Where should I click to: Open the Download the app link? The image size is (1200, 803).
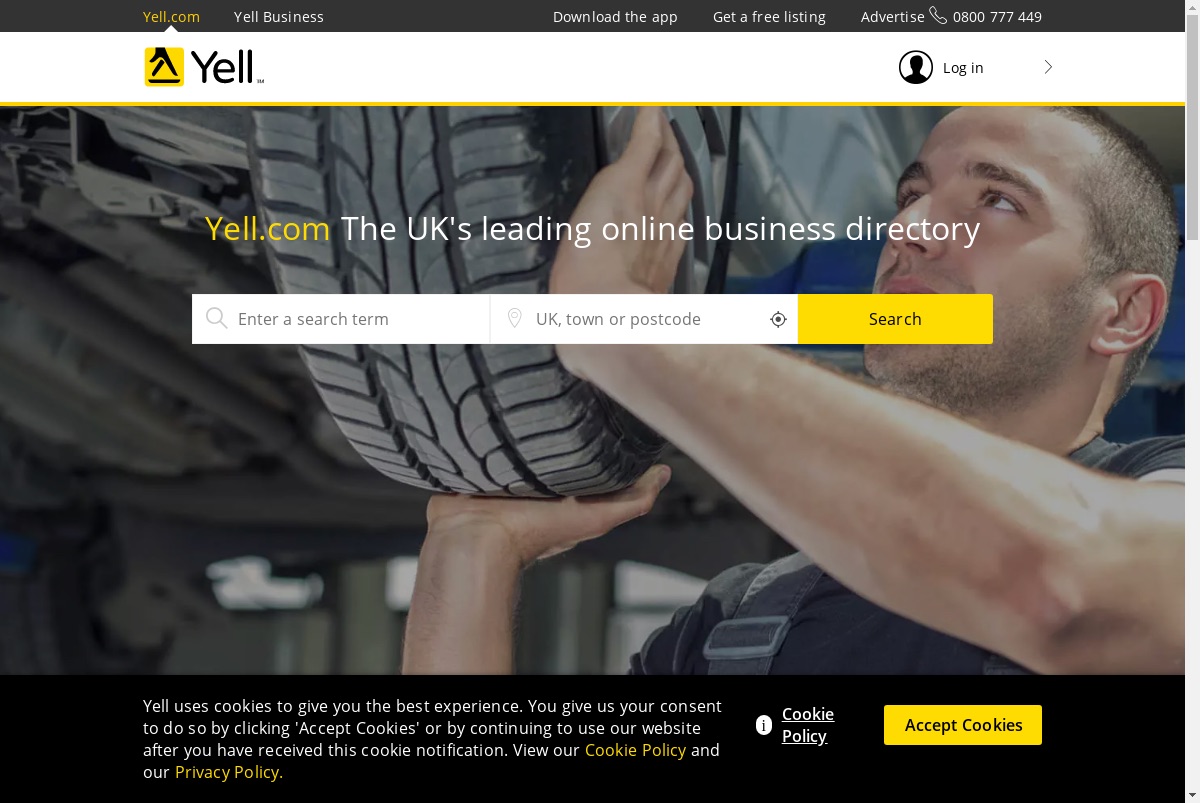tap(615, 17)
